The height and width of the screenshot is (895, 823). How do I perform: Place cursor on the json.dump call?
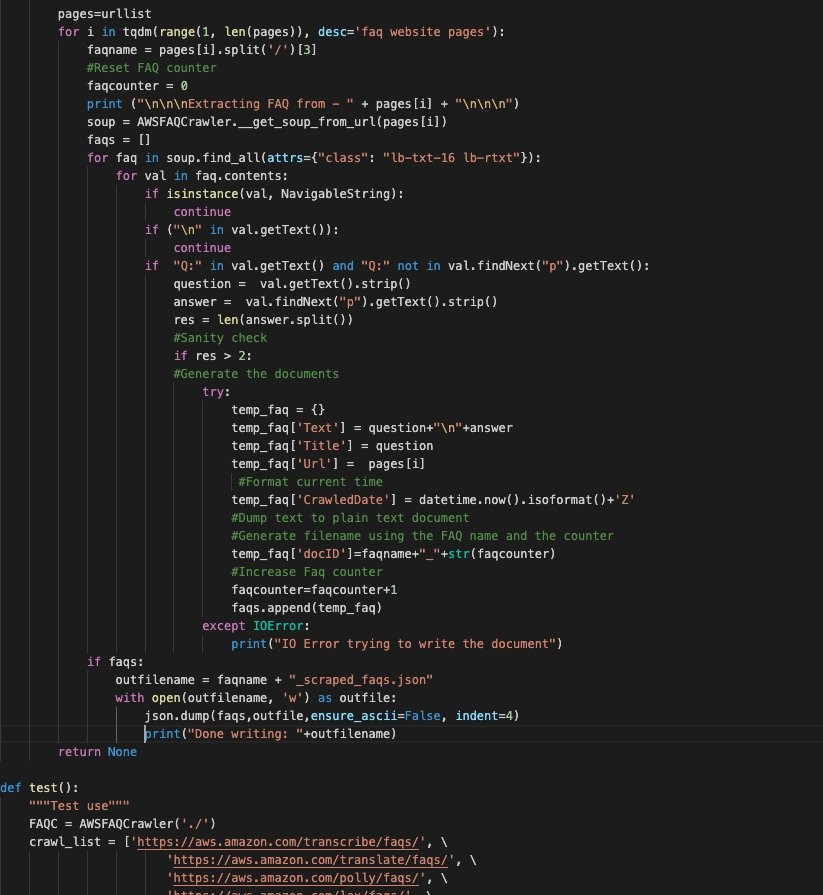pos(331,716)
